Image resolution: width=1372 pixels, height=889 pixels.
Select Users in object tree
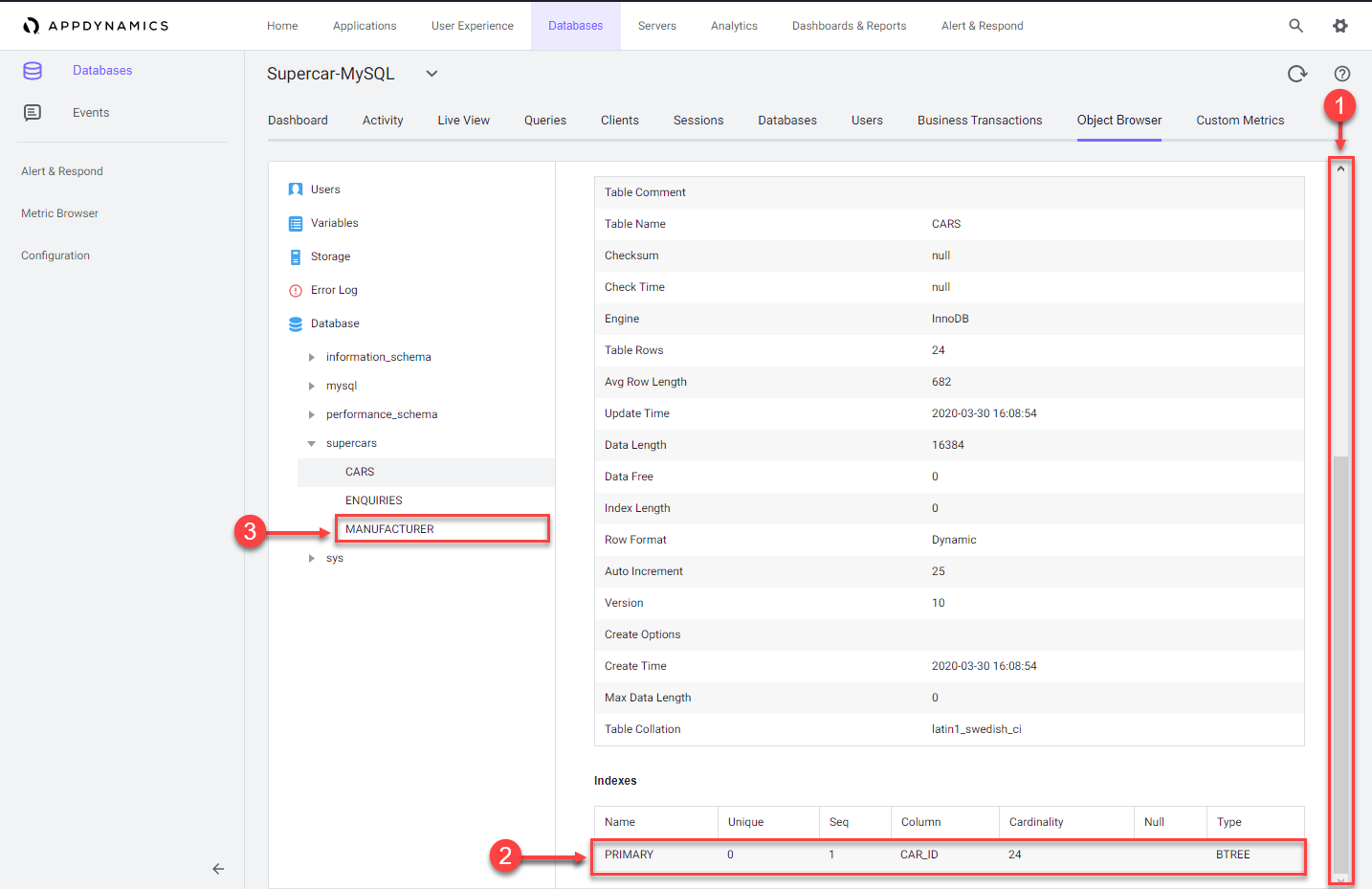click(x=325, y=189)
